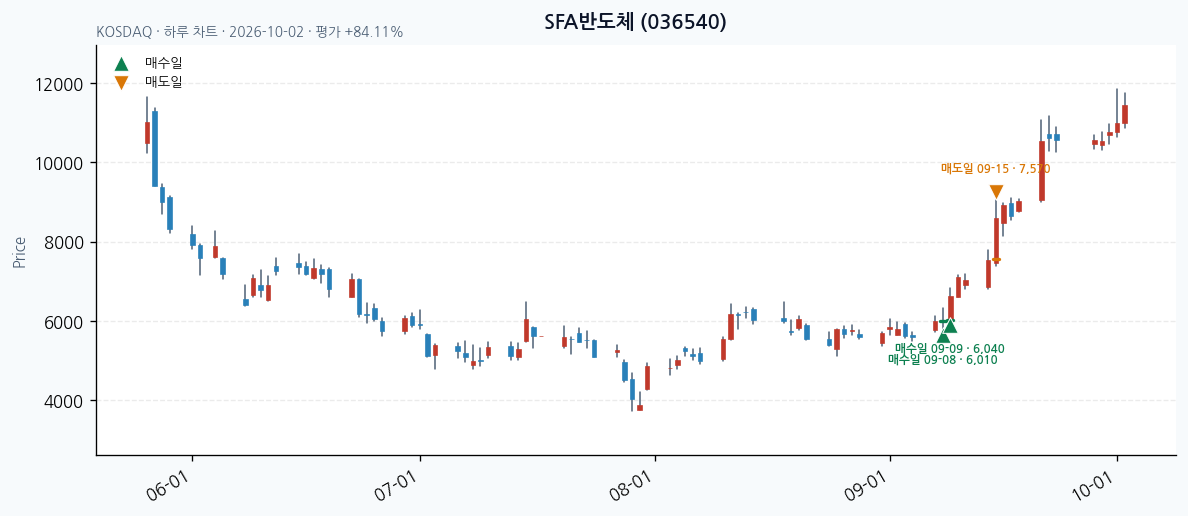The width and height of the screenshot is (1188, 516).
Task: Click the orange 매도일 legend triangle icon
Action: [x=121, y=83]
